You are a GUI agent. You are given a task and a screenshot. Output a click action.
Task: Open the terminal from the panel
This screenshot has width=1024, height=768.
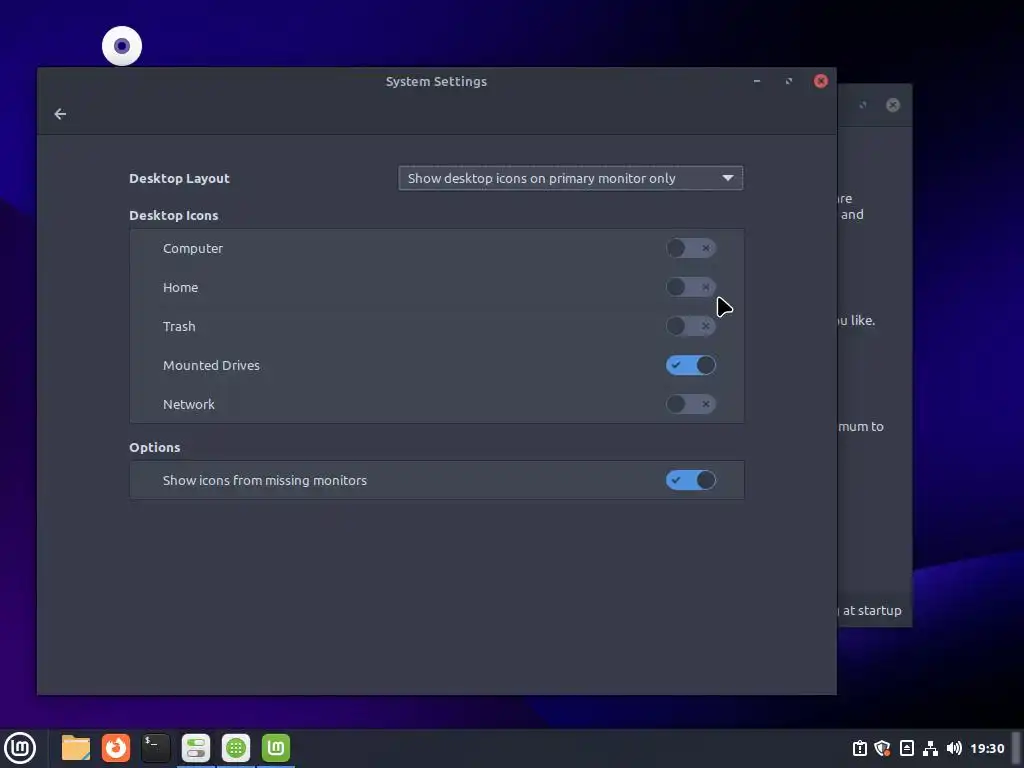tap(155, 748)
